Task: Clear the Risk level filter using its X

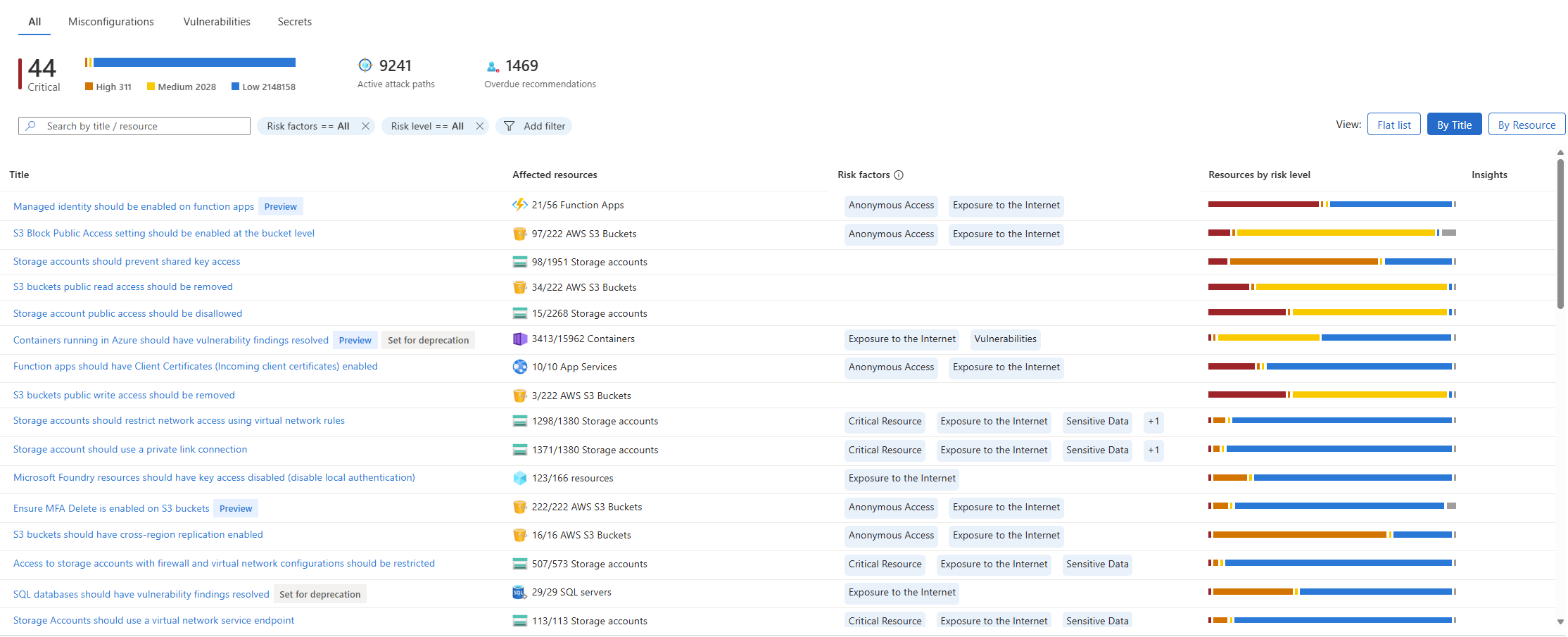Action: 480,126
